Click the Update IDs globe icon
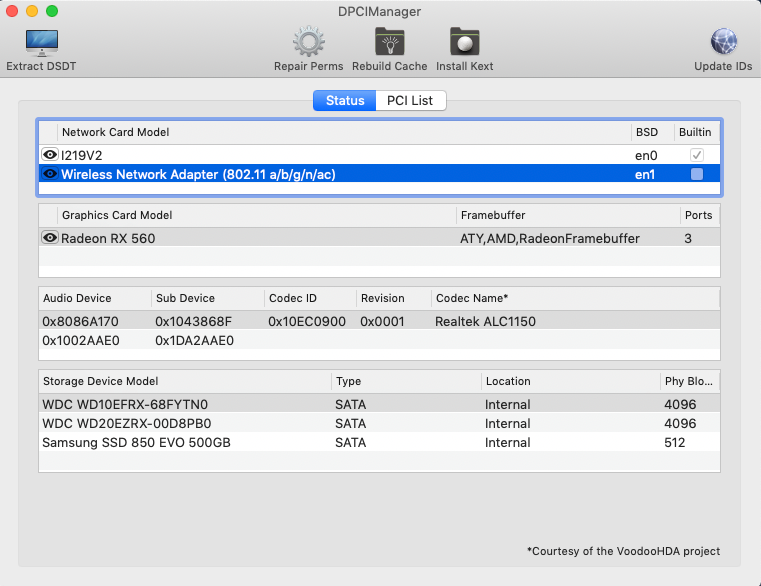Viewport: 761px width, 586px height. [x=722, y=44]
